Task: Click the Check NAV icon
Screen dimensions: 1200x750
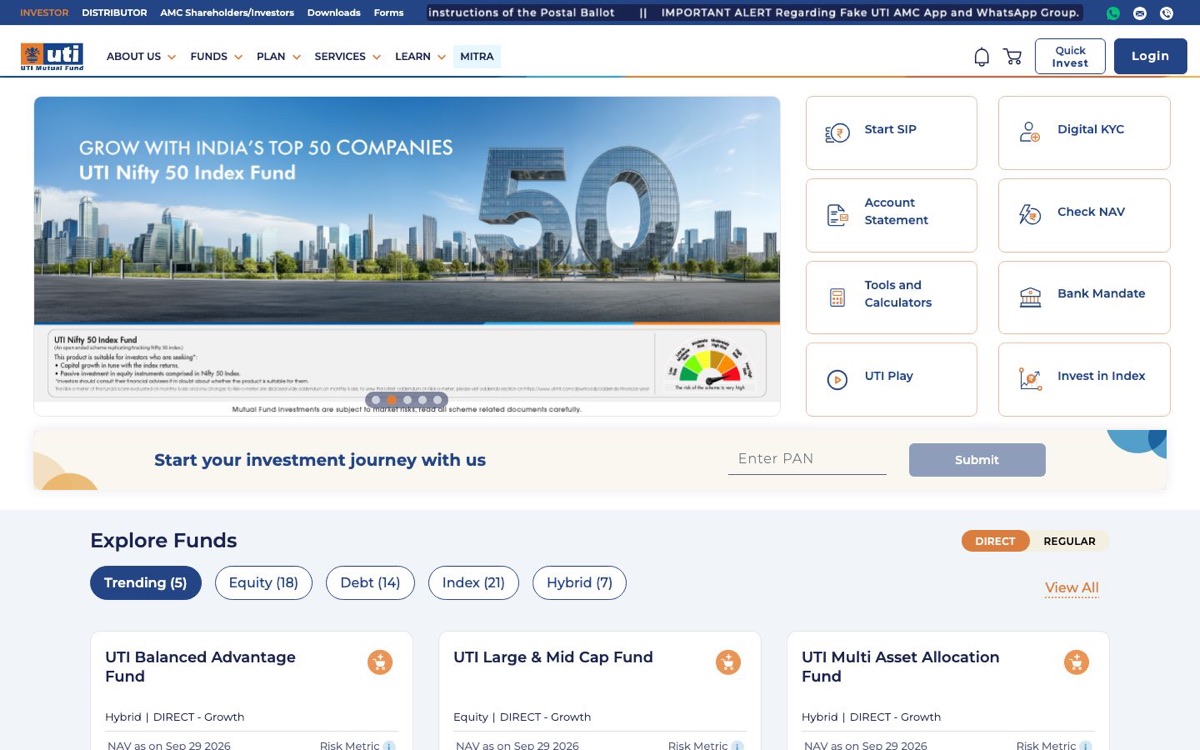Action: (x=1030, y=214)
